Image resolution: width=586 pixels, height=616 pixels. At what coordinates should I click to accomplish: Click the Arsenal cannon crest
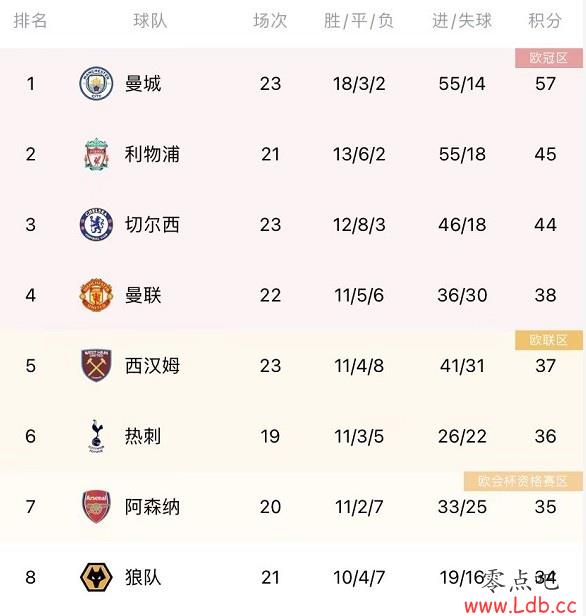tap(96, 506)
